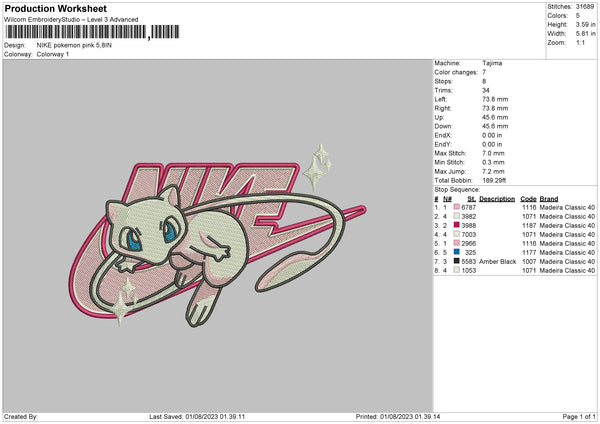Select the Max Jump value '7.2 mm'
600x424 pixels.
point(493,171)
